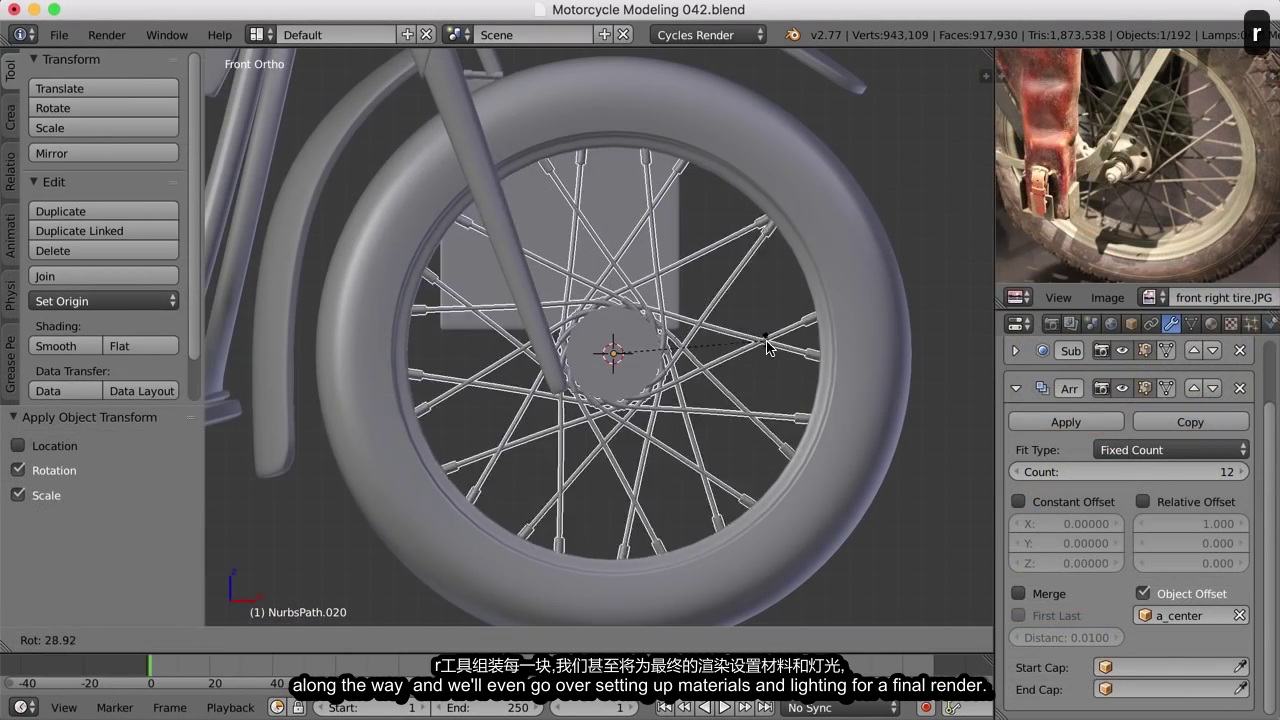1280x720 pixels.
Task: Enable the Merge checkbox
Action: tap(1018, 593)
